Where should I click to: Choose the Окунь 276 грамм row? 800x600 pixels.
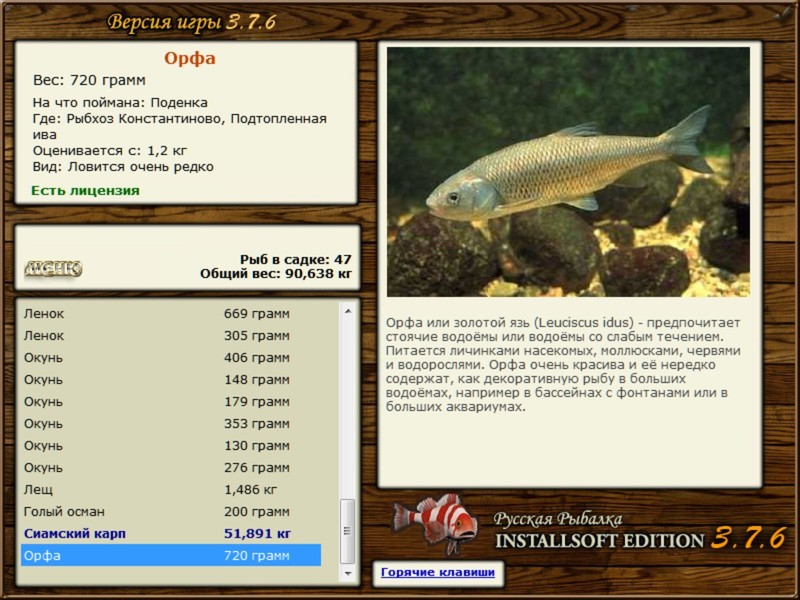pos(170,468)
